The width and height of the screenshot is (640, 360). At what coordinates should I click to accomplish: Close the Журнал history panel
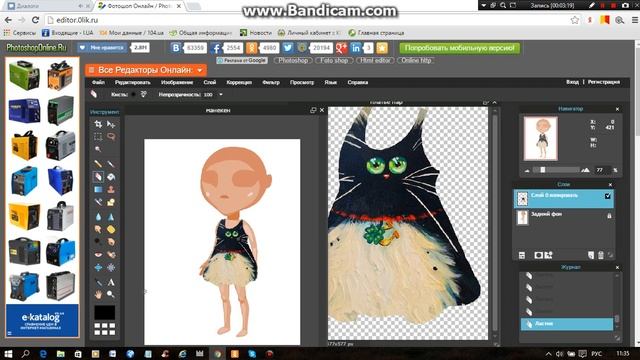coord(617,267)
